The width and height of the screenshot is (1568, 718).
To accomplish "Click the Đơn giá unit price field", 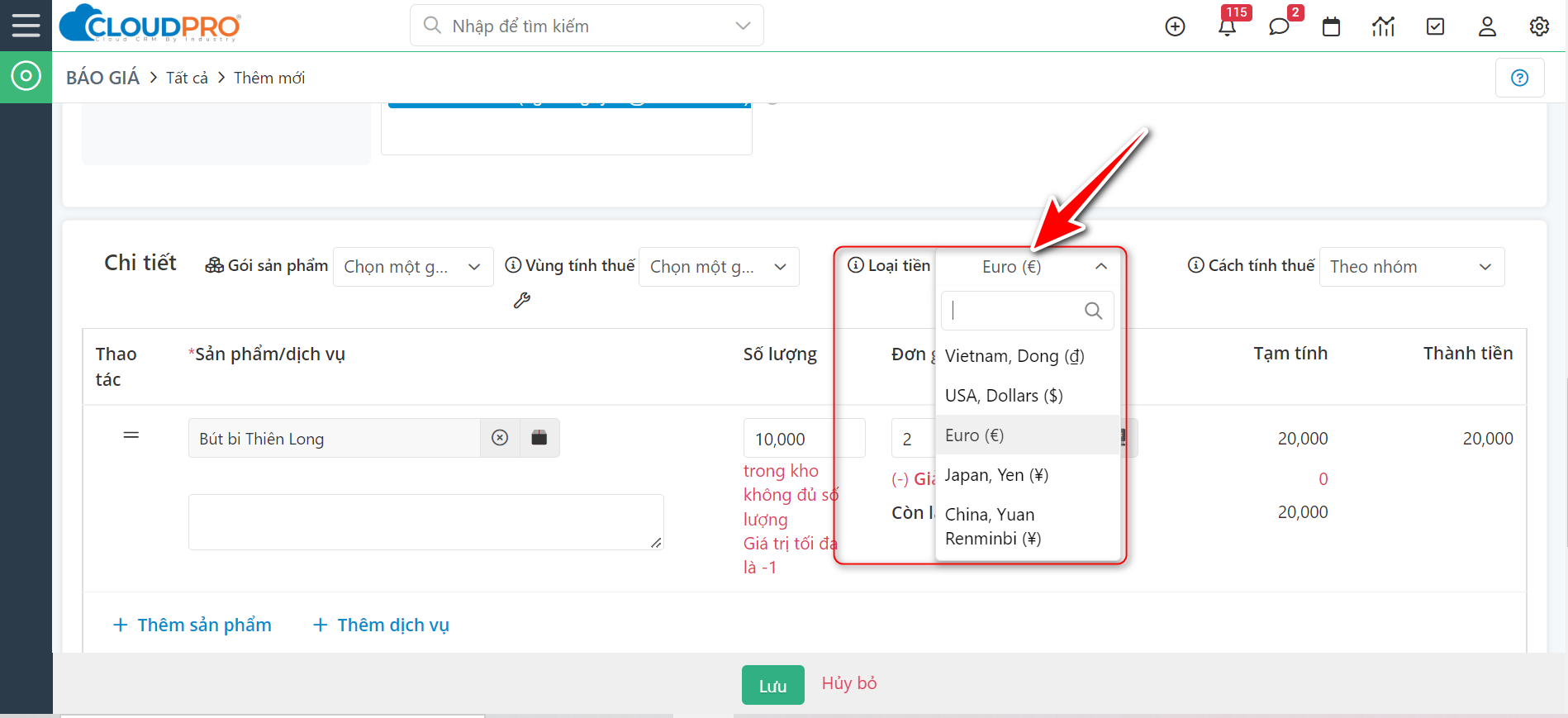I will click(913, 439).
